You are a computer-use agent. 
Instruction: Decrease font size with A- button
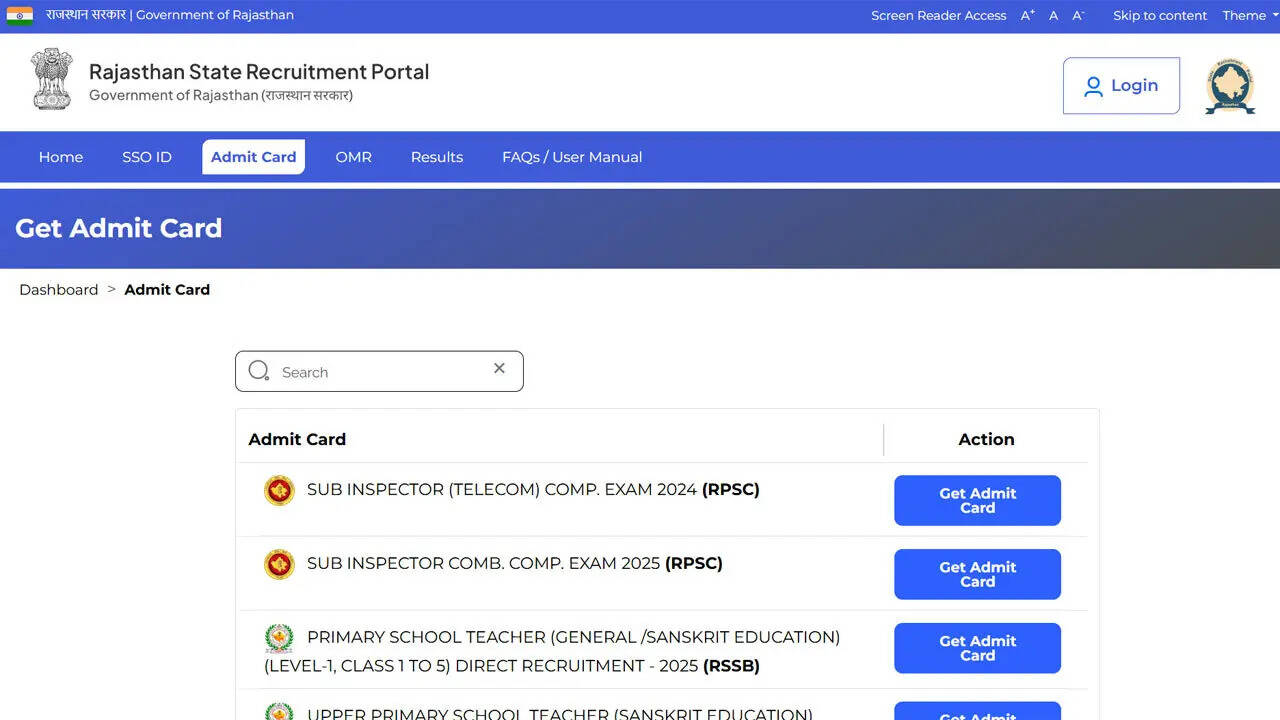(x=1078, y=15)
